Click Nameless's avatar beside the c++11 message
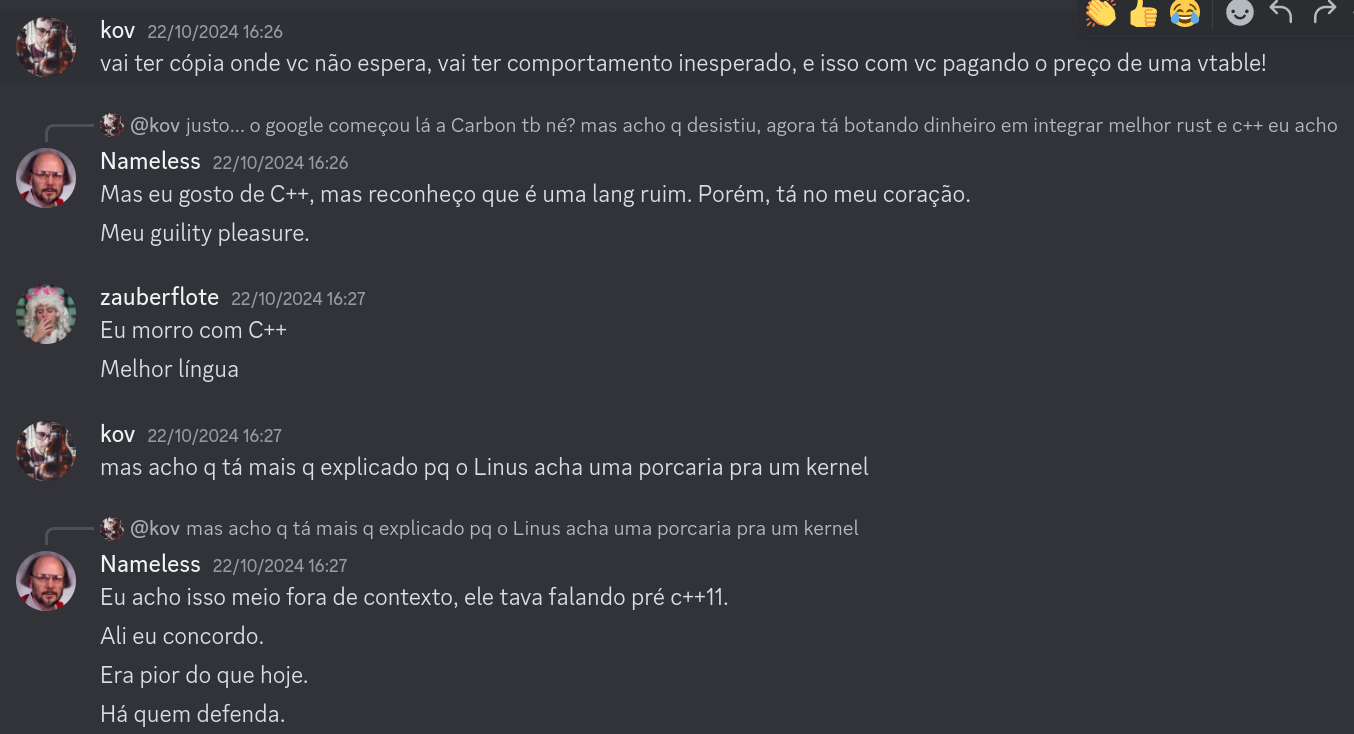Viewport: 1354px width, 734px height. (x=46, y=581)
